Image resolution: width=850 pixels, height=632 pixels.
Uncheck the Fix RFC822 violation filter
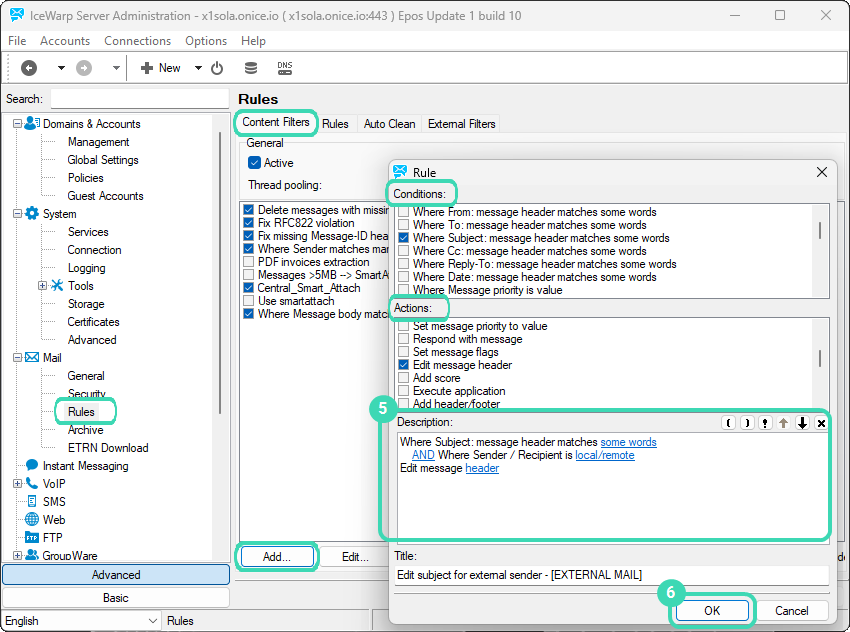[248, 223]
